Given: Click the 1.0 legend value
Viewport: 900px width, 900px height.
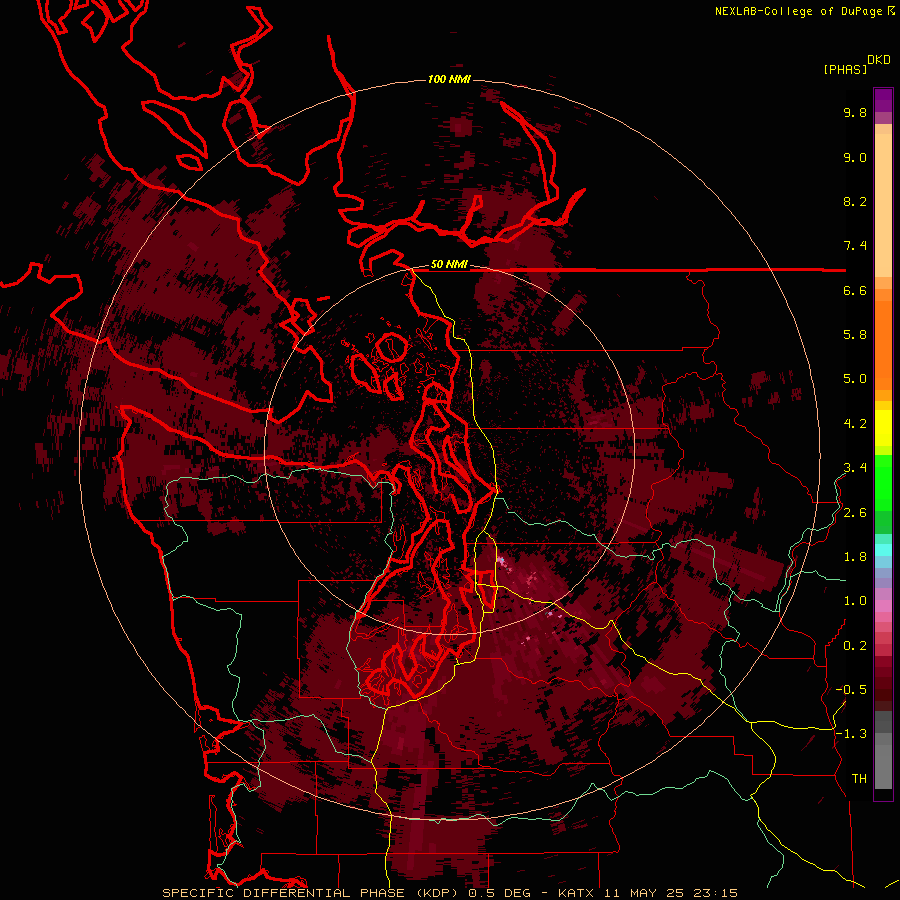Looking at the screenshot, I should 855,601.
